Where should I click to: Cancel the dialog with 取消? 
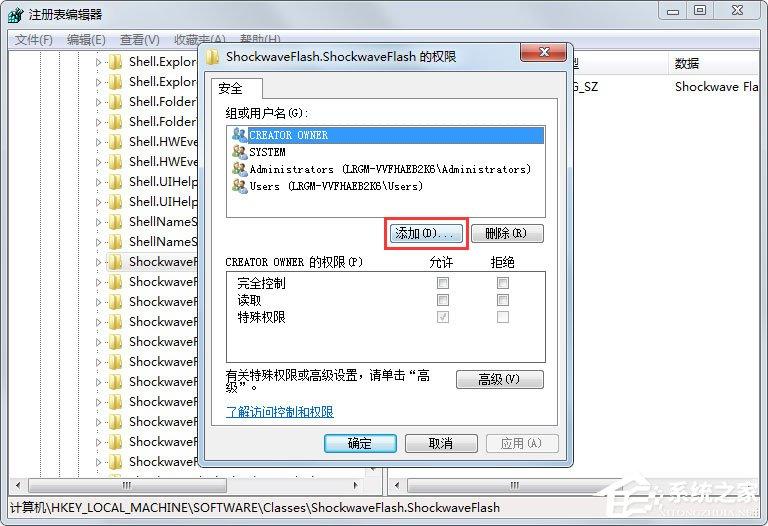coord(441,443)
